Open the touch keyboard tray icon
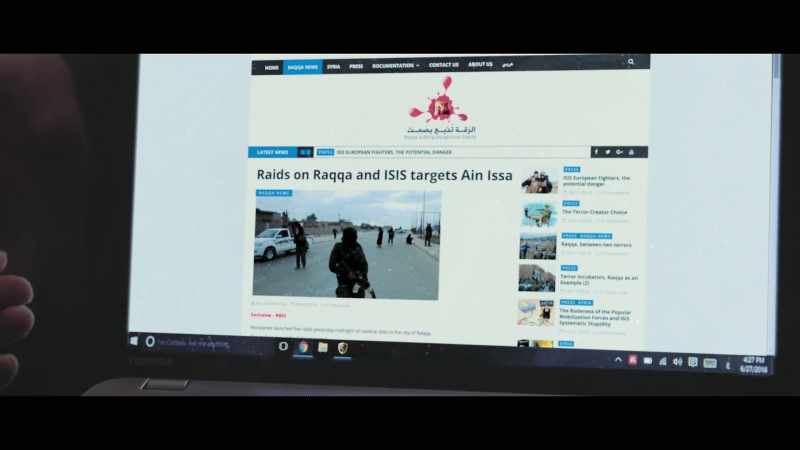 pyautogui.click(x=710, y=363)
